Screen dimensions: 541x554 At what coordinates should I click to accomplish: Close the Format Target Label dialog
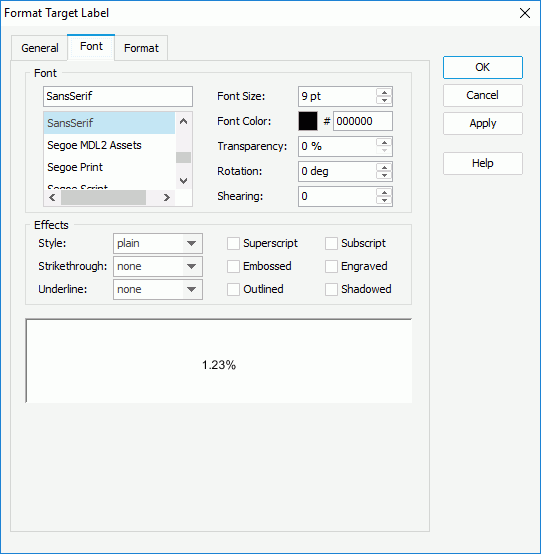click(525, 13)
